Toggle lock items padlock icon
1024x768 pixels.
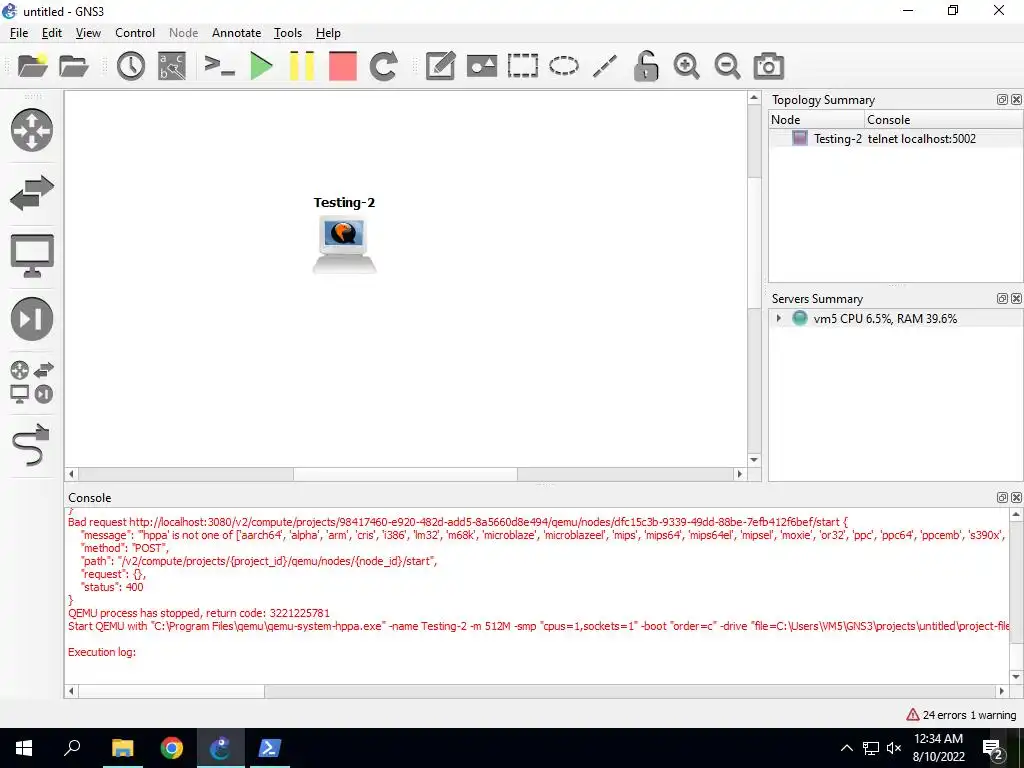pos(645,66)
